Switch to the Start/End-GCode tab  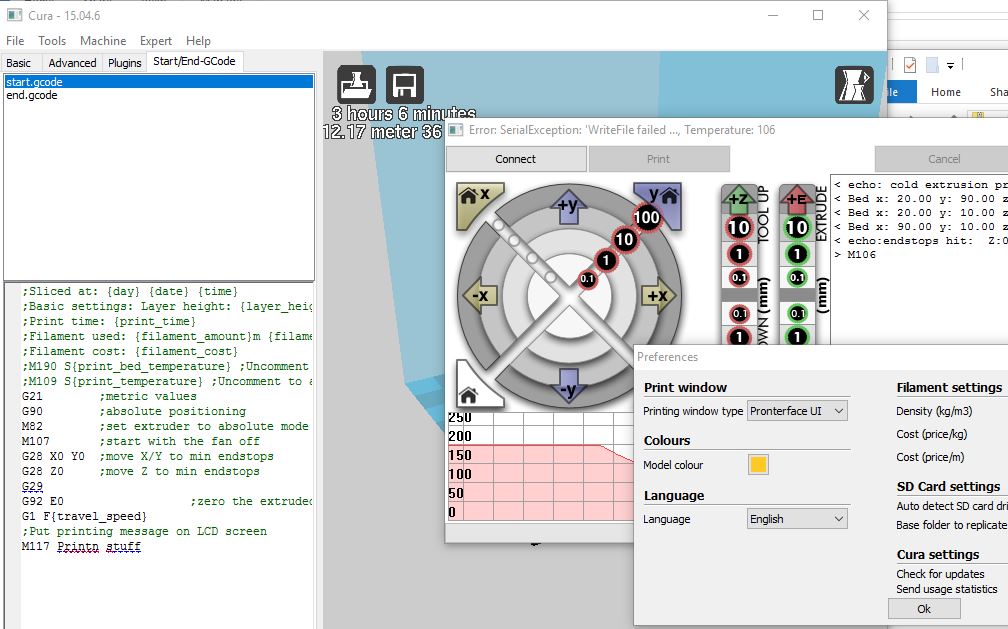coord(194,61)
